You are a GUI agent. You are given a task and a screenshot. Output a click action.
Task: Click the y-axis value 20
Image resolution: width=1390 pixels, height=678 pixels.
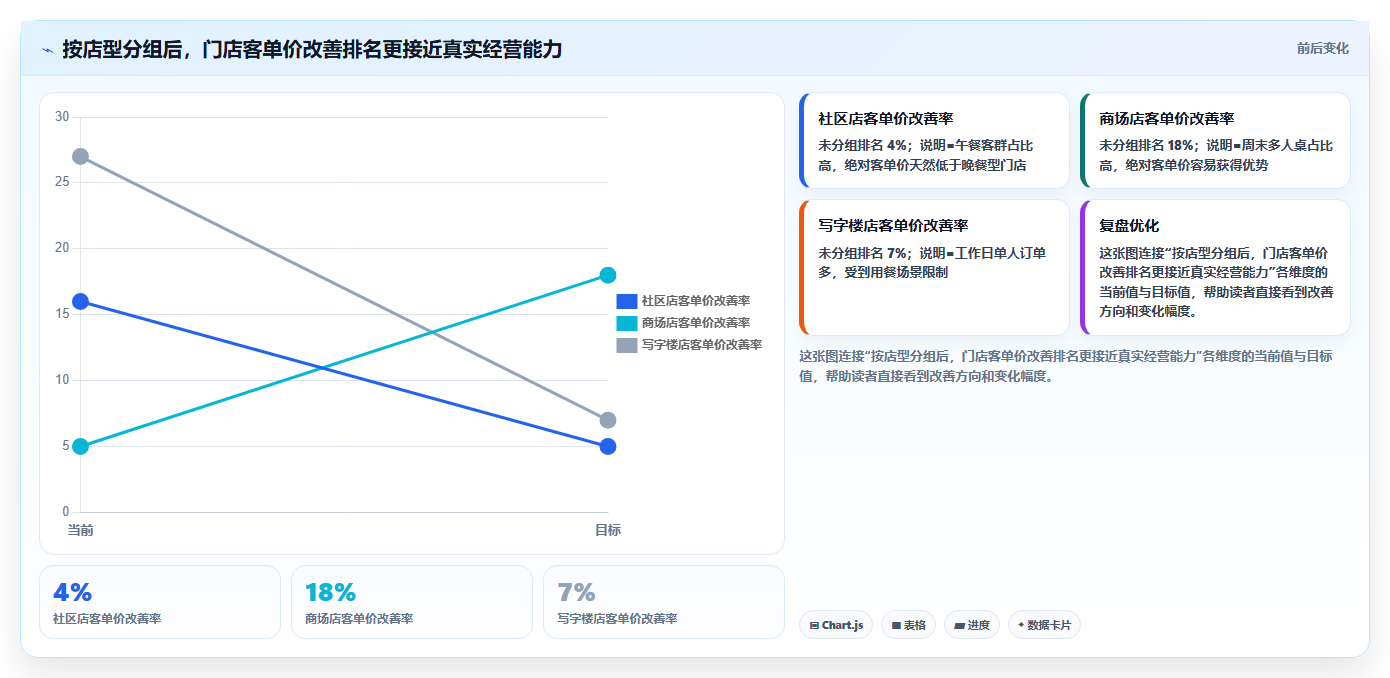click(62, 248)
